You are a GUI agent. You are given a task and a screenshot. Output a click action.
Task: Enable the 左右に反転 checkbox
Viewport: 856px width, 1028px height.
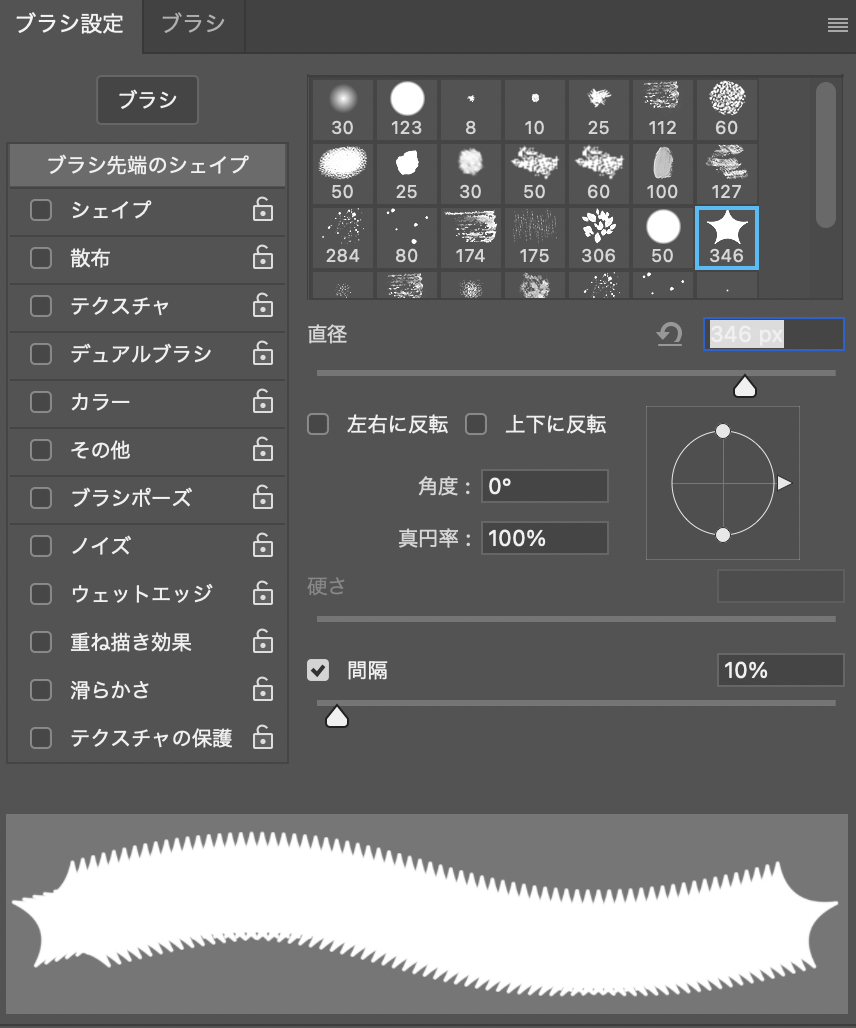(x=318, y=425)
